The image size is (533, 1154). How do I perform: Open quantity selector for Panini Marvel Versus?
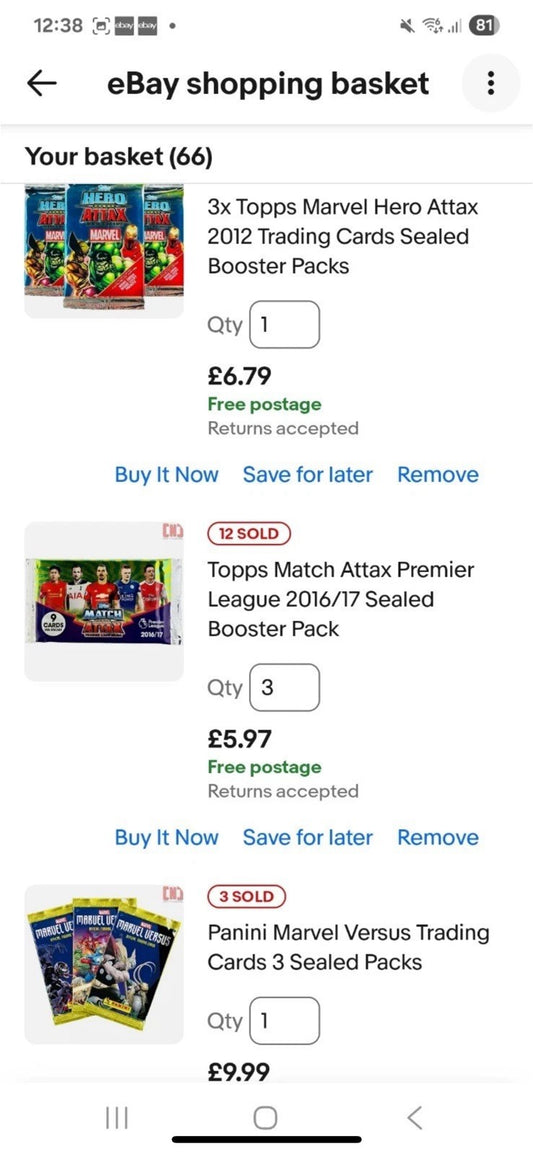tap(284, 1021)
